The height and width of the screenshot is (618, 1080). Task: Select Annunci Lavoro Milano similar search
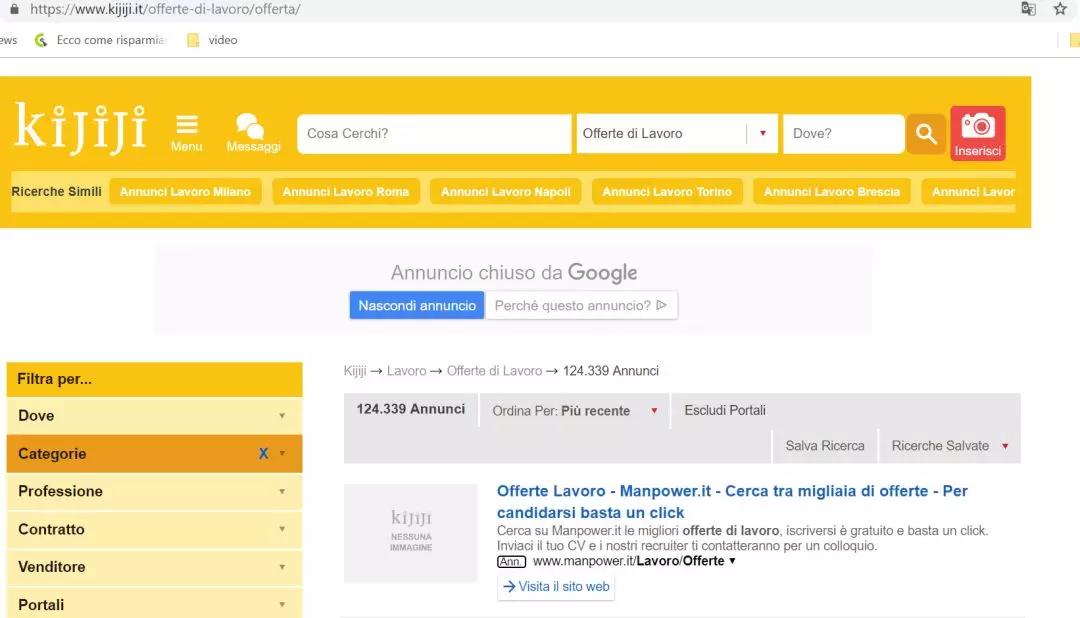point(185,192)
